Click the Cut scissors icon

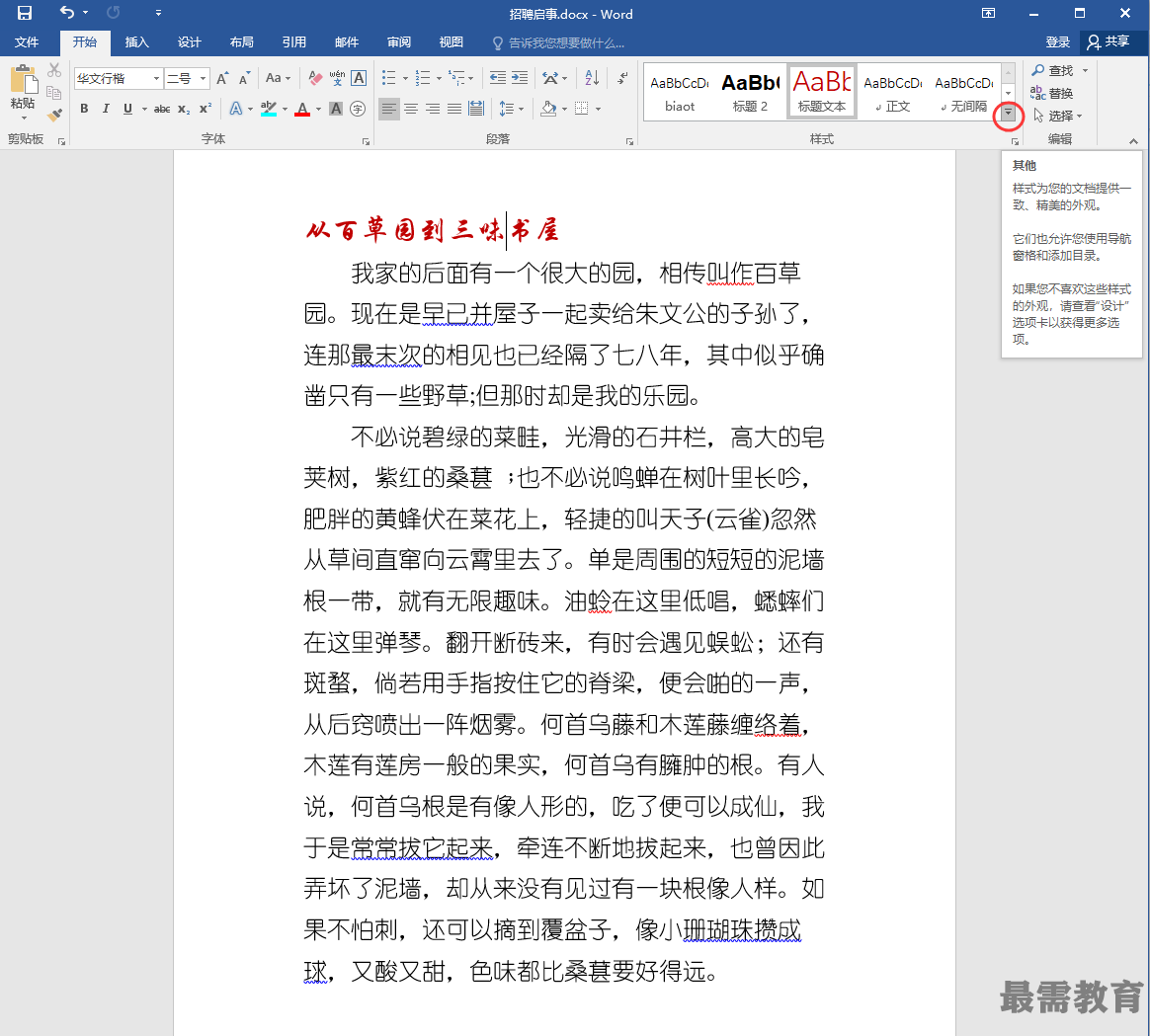[54, 70]
